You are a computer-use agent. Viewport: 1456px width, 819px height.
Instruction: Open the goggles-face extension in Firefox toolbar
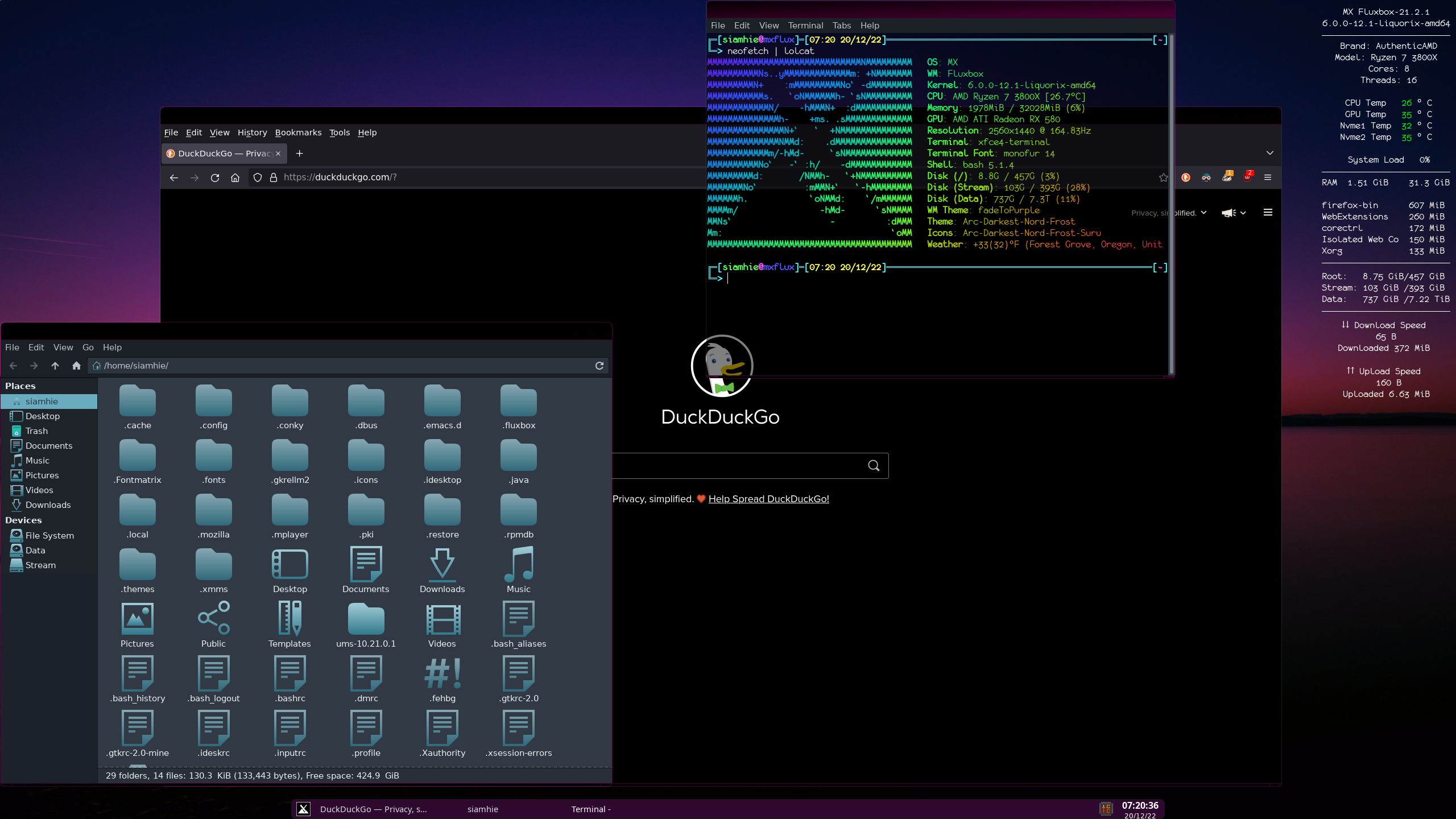tap(1206, 177)
